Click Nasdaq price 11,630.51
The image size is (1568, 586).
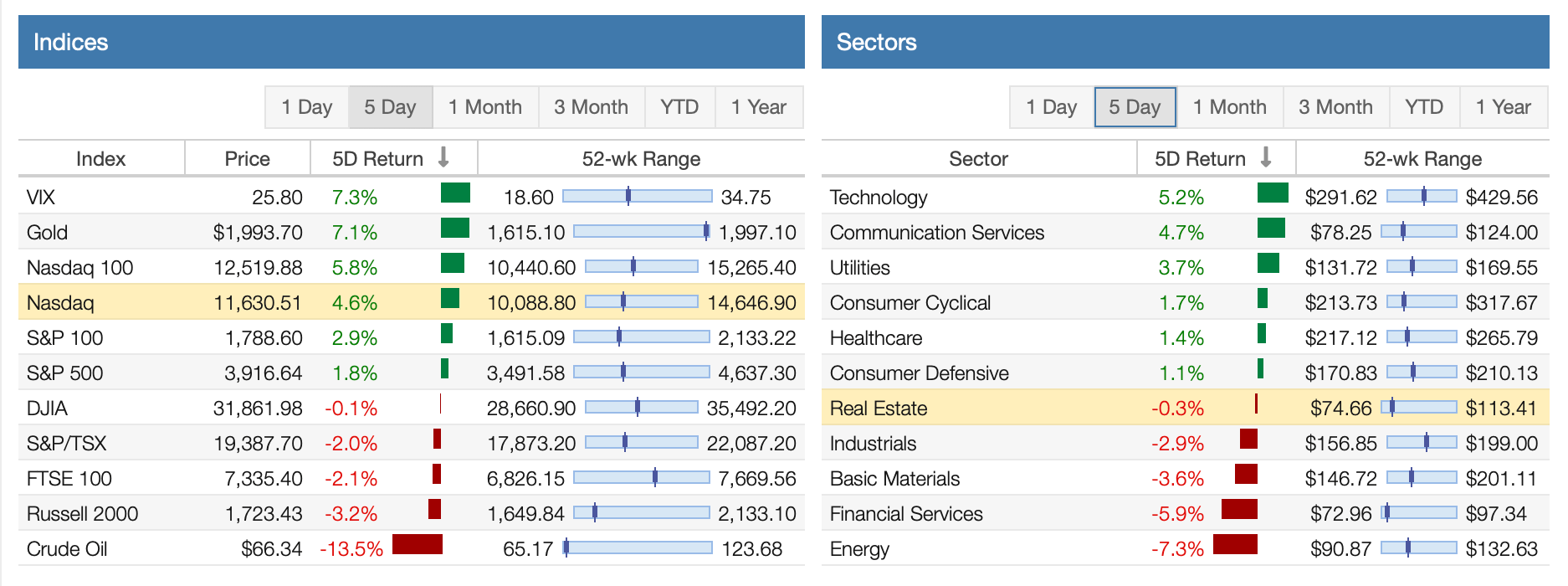(258, 303)
